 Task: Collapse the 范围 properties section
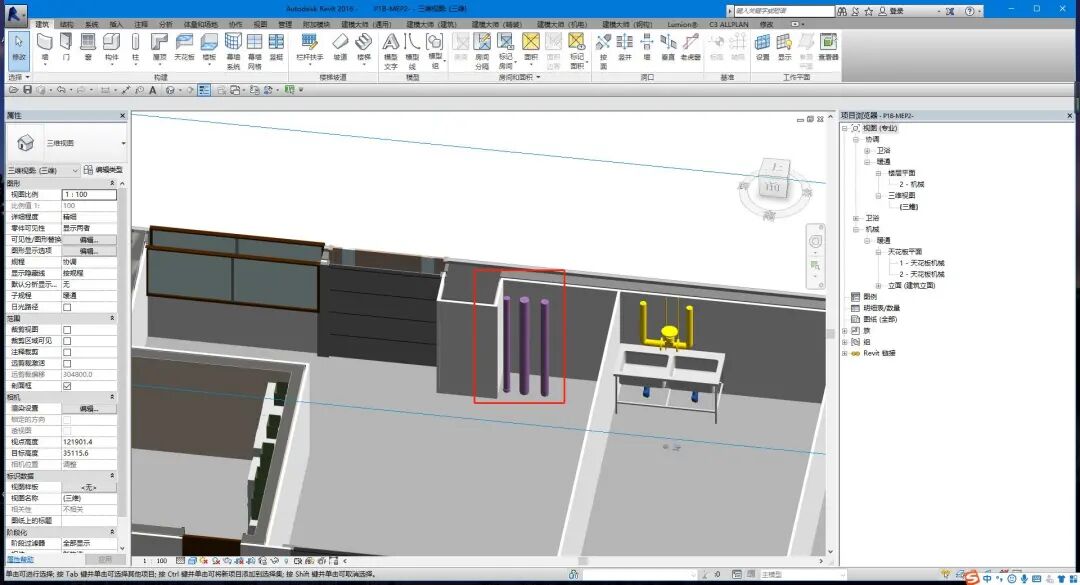pyautogui.click(x=112, y=318)
